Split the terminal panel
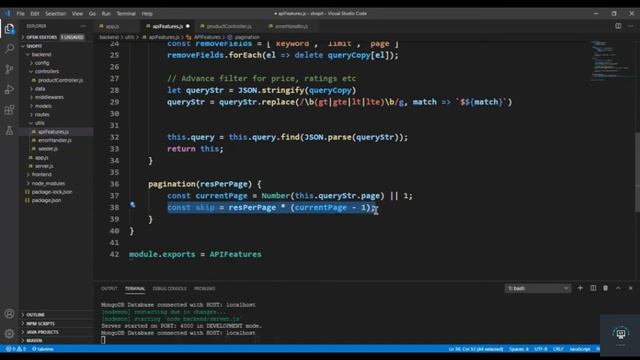640x360 pixels. 593,288
